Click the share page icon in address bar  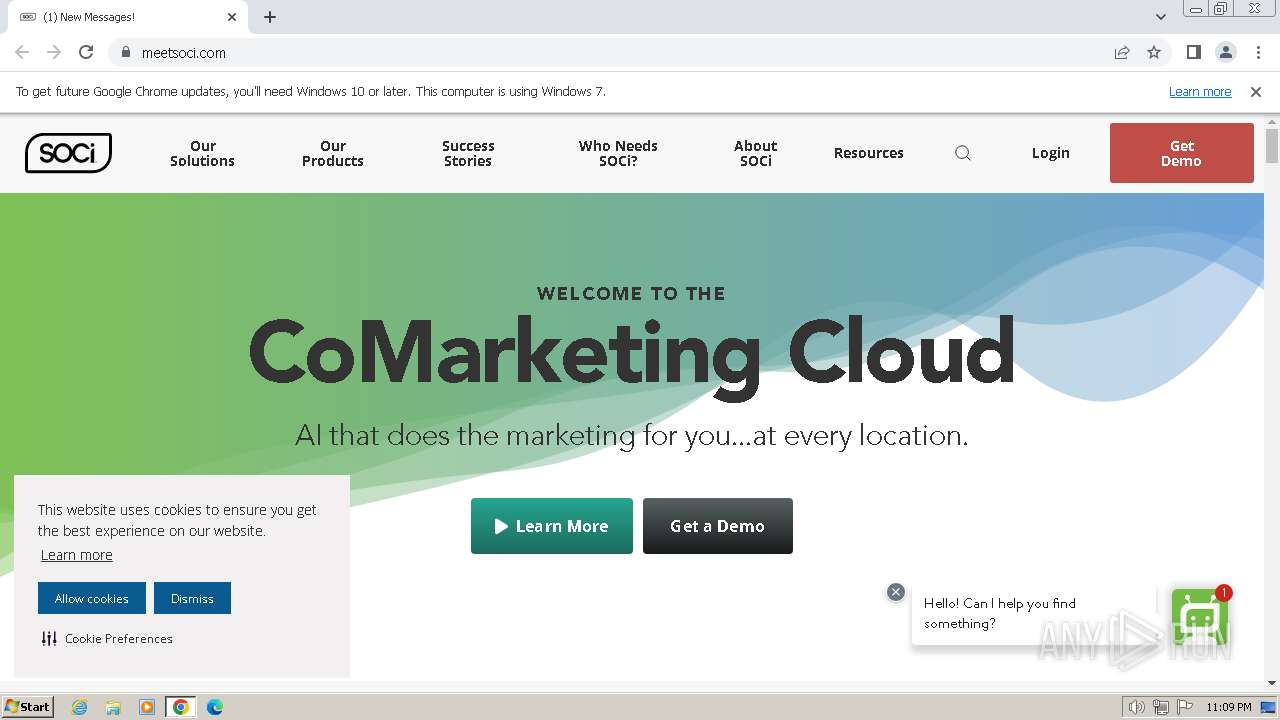tap(1122, 52)
